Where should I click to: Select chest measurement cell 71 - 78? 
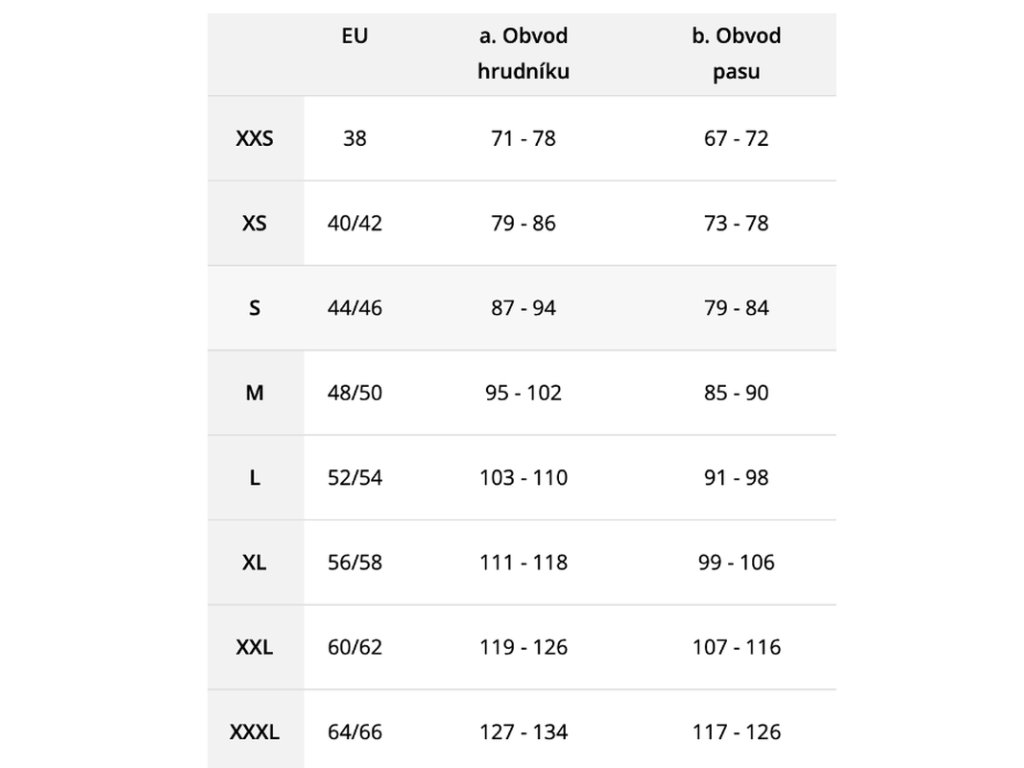tap(523, 139)
